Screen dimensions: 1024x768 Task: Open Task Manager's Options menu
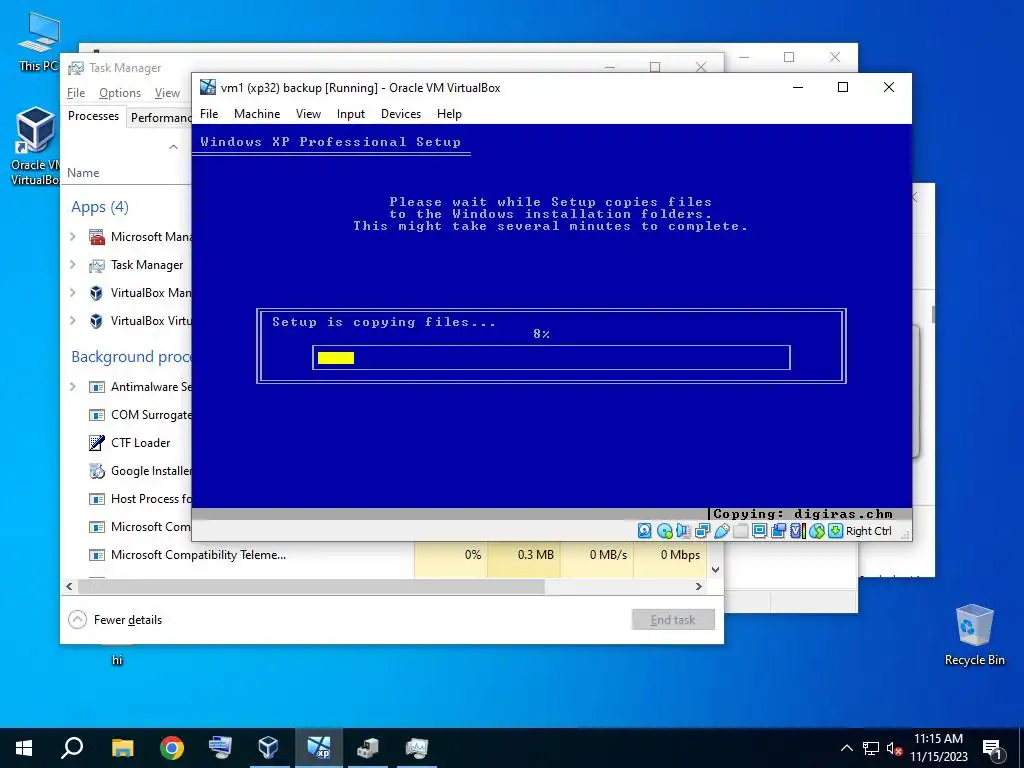[x=120, y=93]
